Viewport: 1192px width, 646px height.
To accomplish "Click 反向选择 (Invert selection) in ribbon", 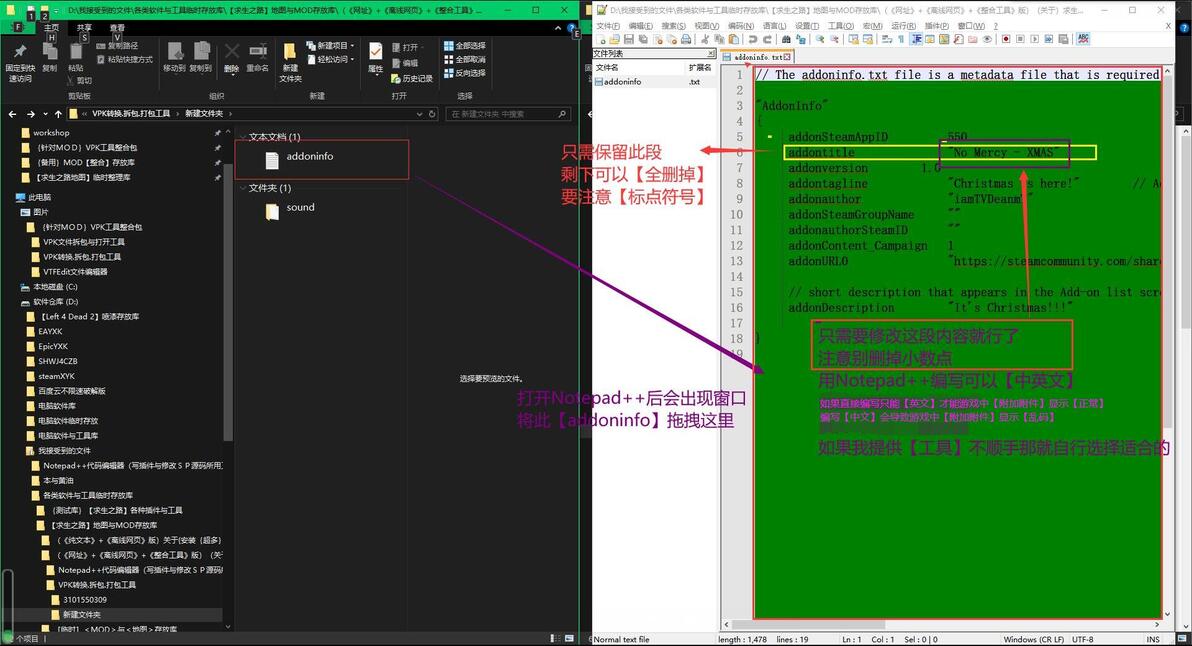I will tap(464, 73).
